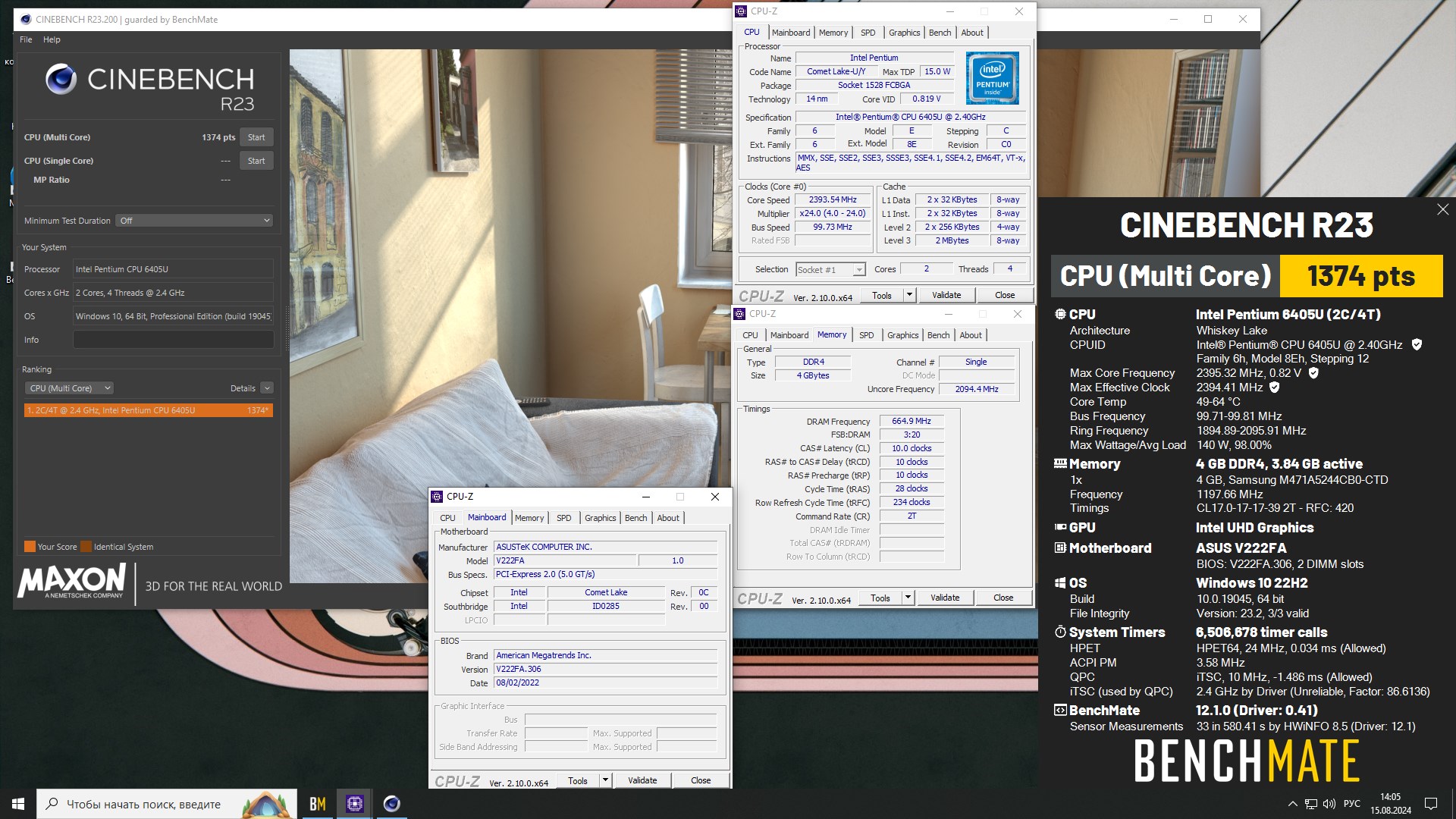Click the Info input field in Cinebench
This screenshot has width=1456, height=819.
click(173, 340)
